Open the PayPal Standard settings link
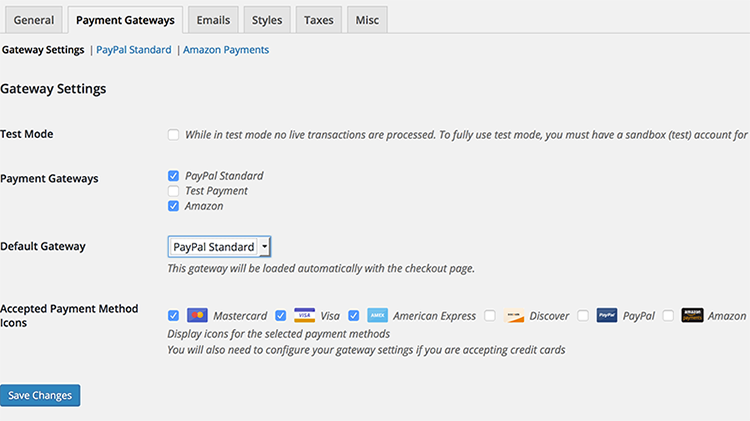 pyautogui.click(x=133, y=50)
